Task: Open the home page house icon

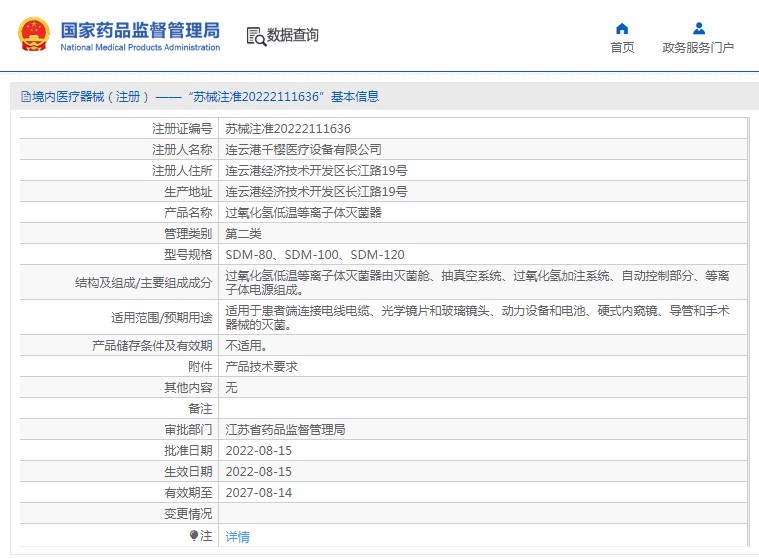Action: tap(622, 29)
